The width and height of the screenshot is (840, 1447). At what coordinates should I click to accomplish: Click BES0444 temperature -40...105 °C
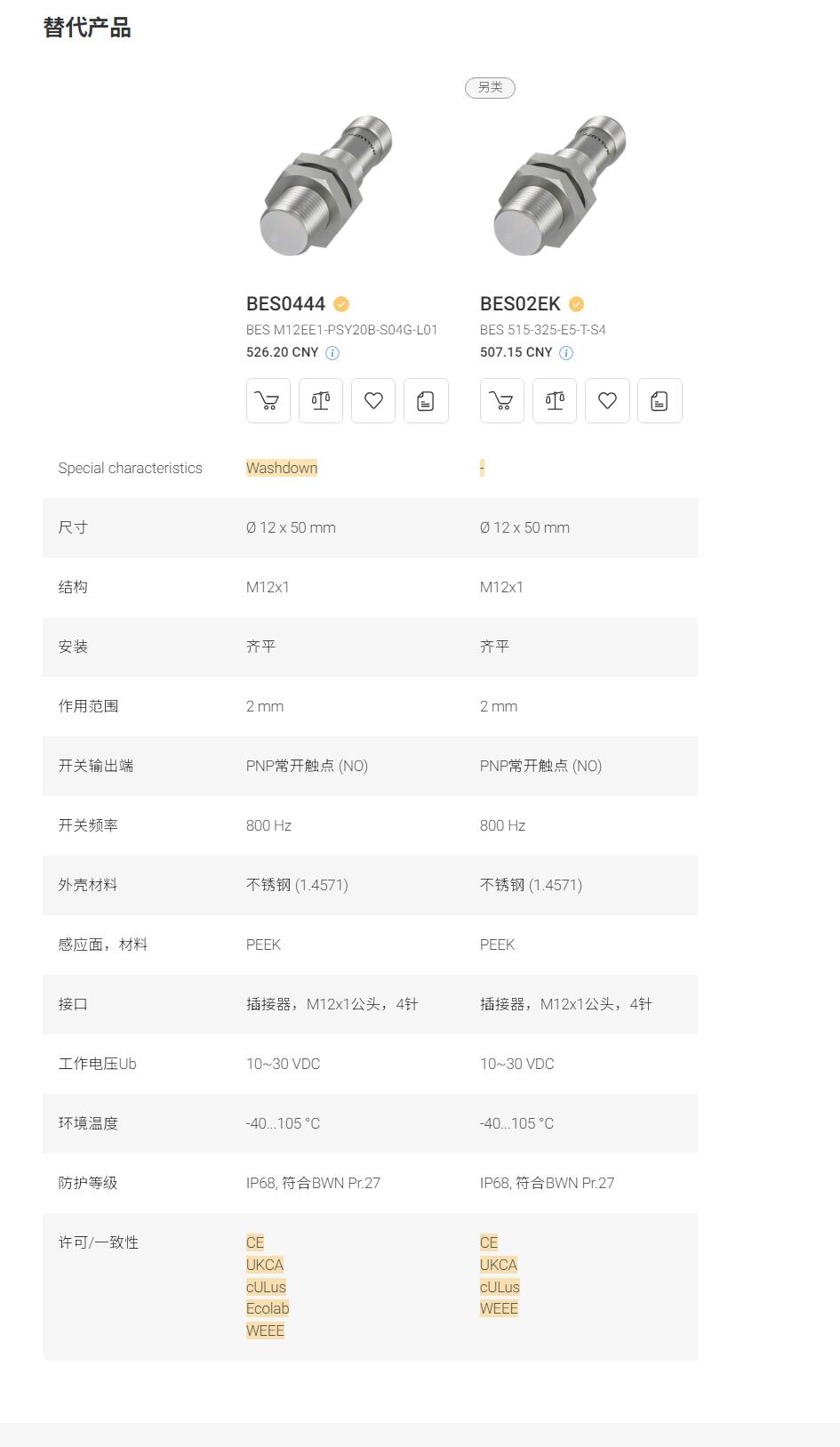point(283,1123)
